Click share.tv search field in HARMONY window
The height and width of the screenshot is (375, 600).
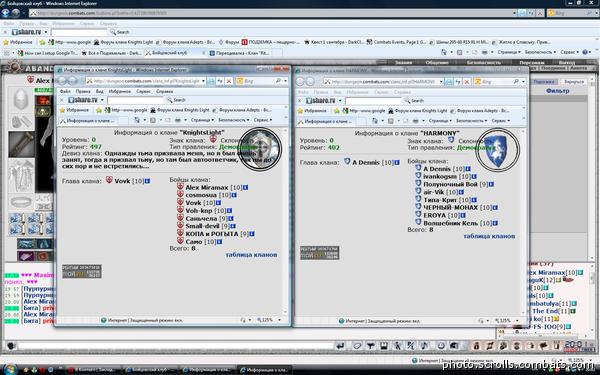tap(373, 101)
